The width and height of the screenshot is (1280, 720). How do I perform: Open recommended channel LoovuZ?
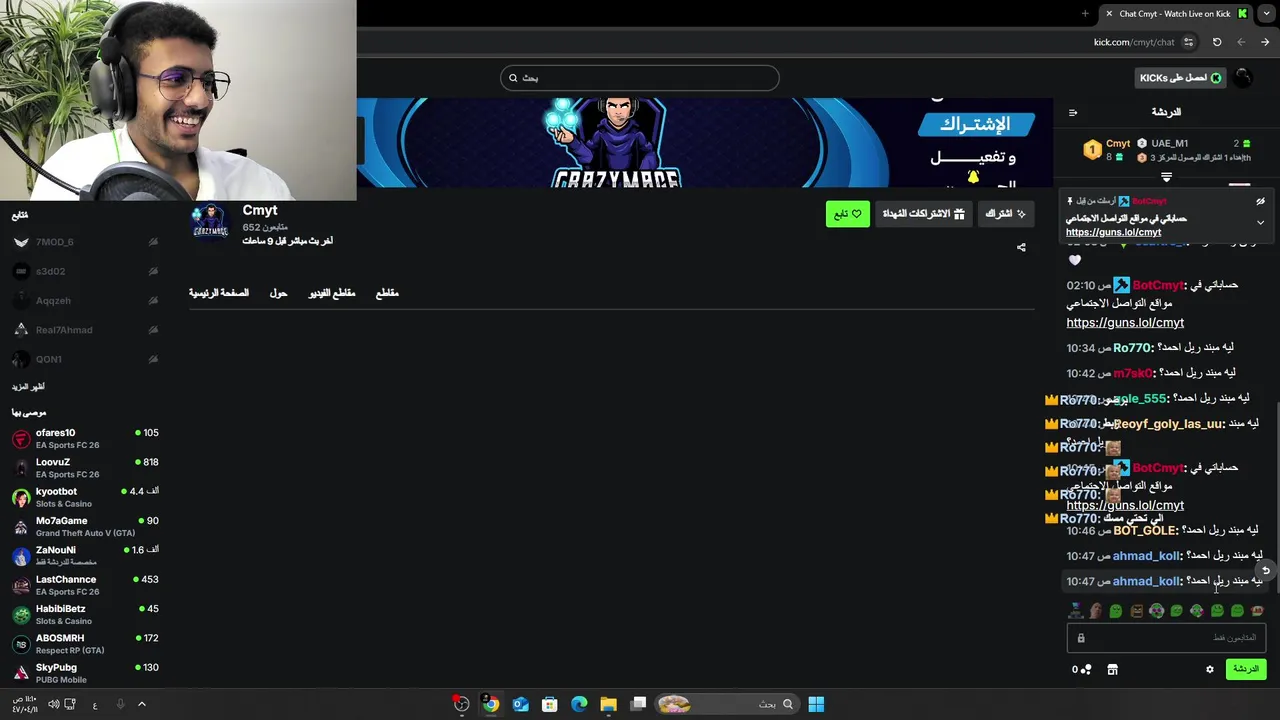[x=85, y=467]
